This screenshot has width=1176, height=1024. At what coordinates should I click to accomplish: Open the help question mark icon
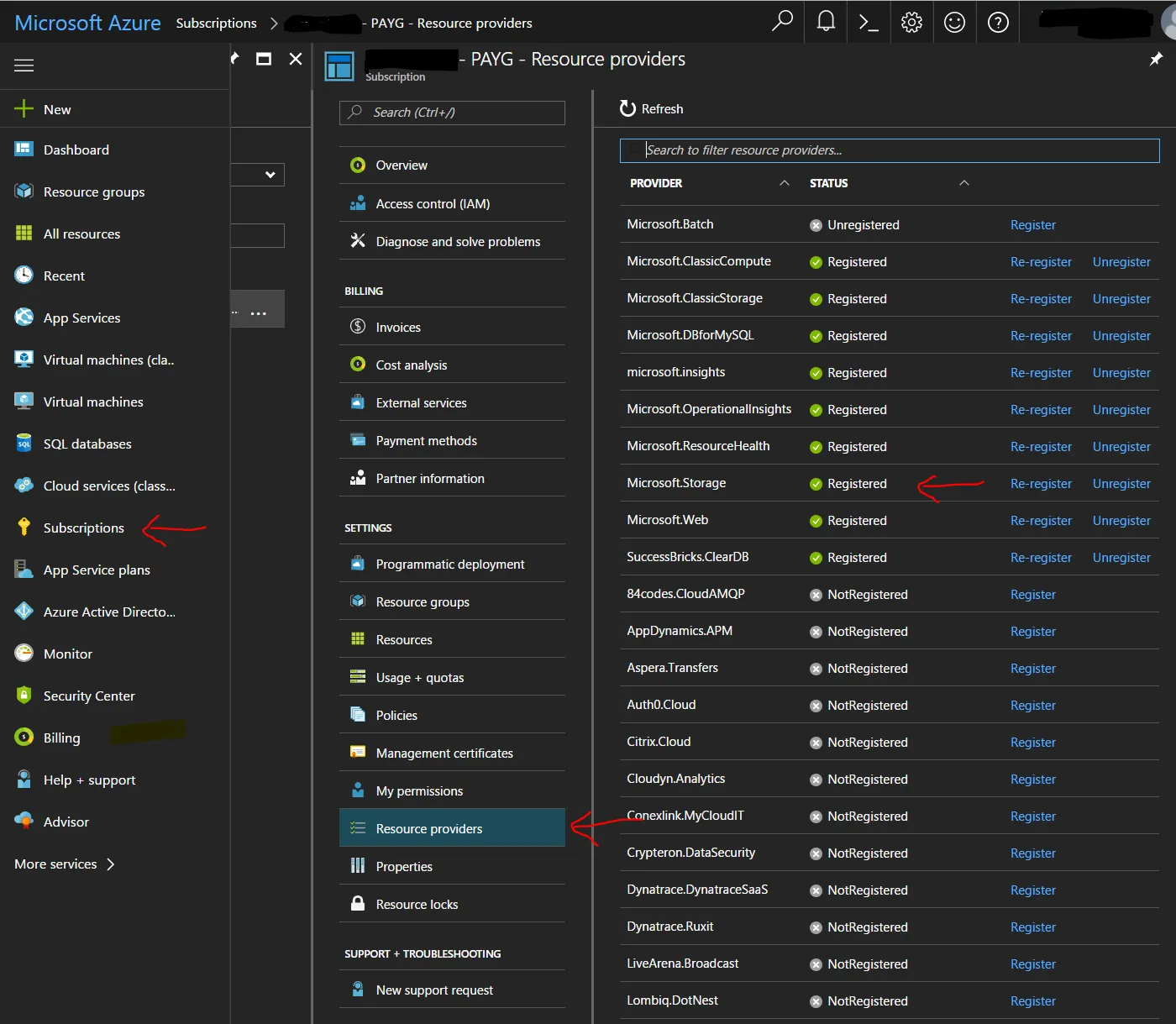point(998,22)
